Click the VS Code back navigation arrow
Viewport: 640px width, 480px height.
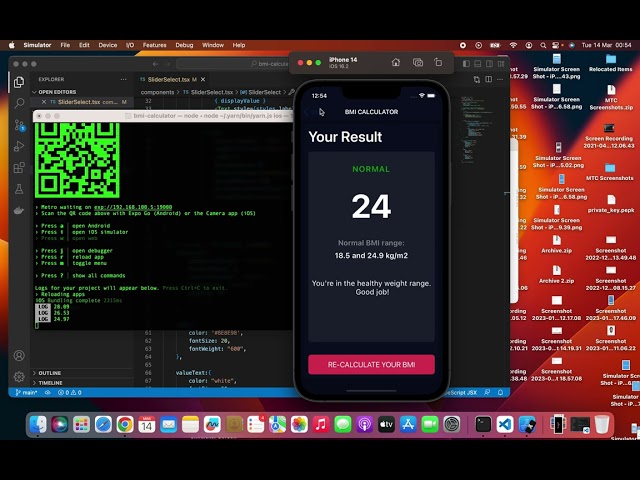(156, 64)
